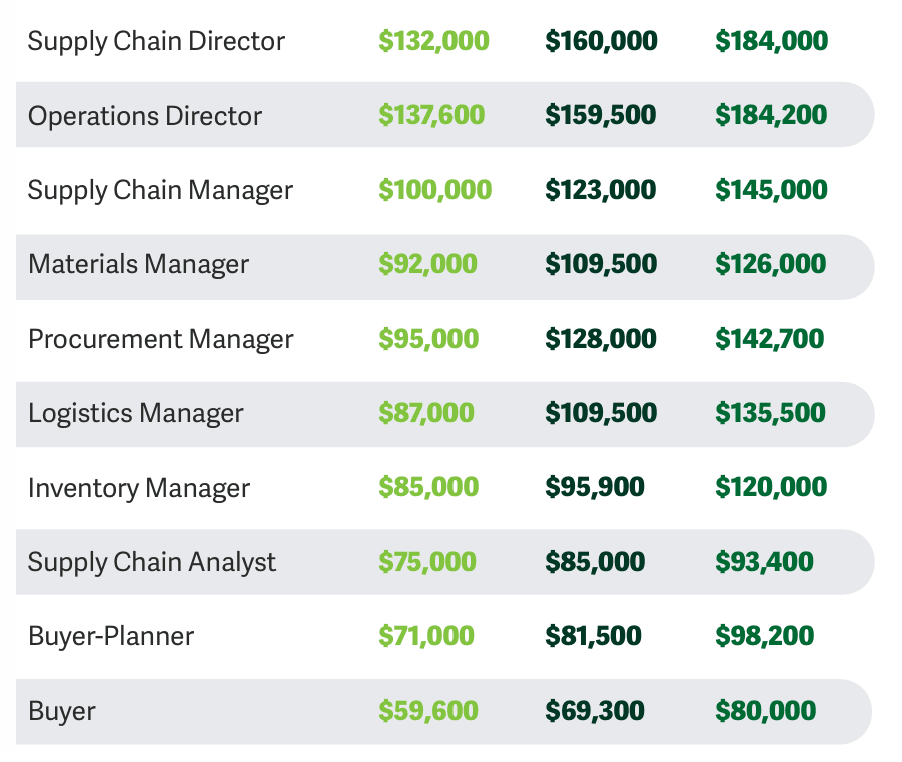Select the $135,500 Logistics Manager salary
Viewport: 902px width, 762px height.
point(770,413)
